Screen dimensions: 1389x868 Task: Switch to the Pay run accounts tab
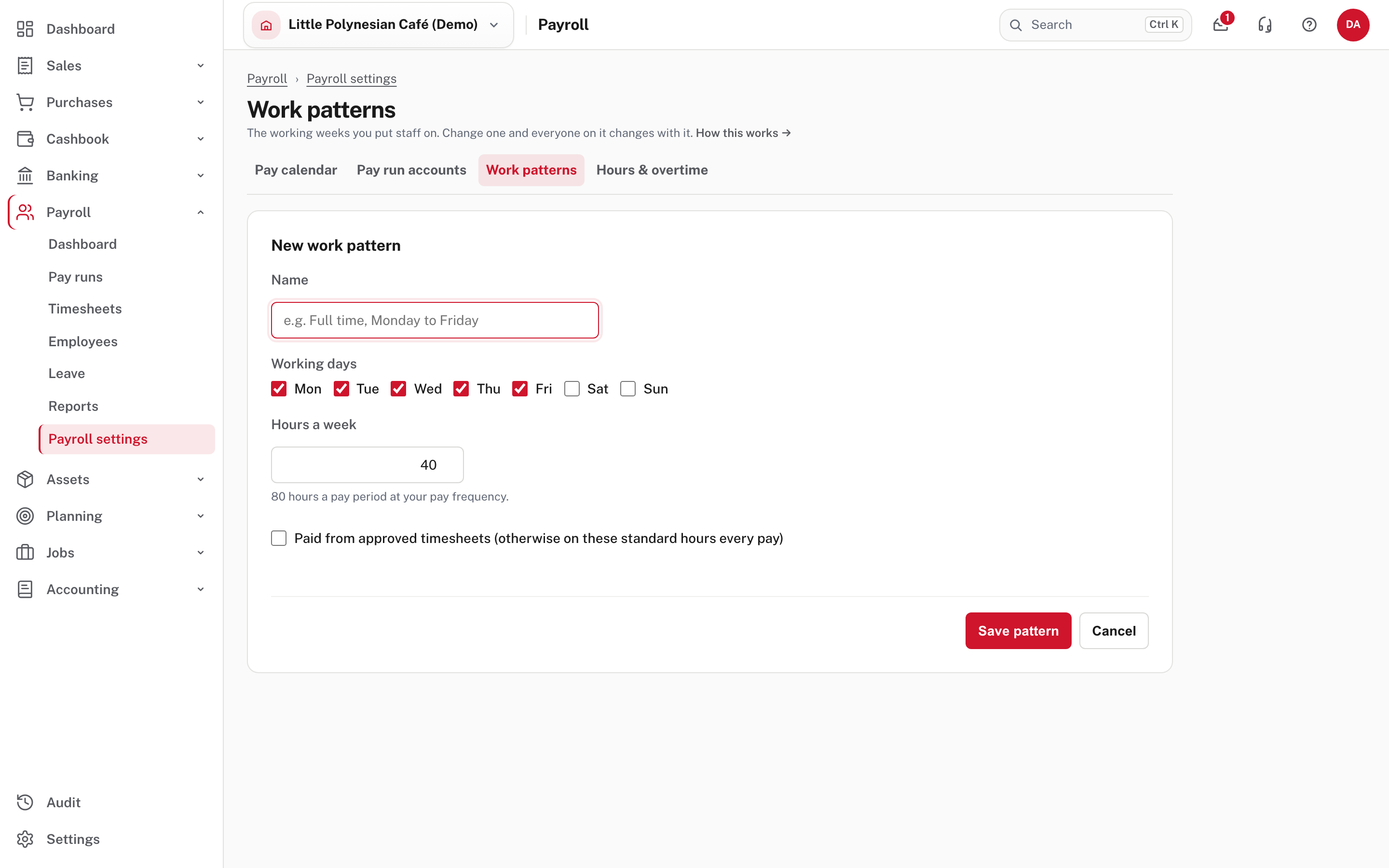point(411,170)
